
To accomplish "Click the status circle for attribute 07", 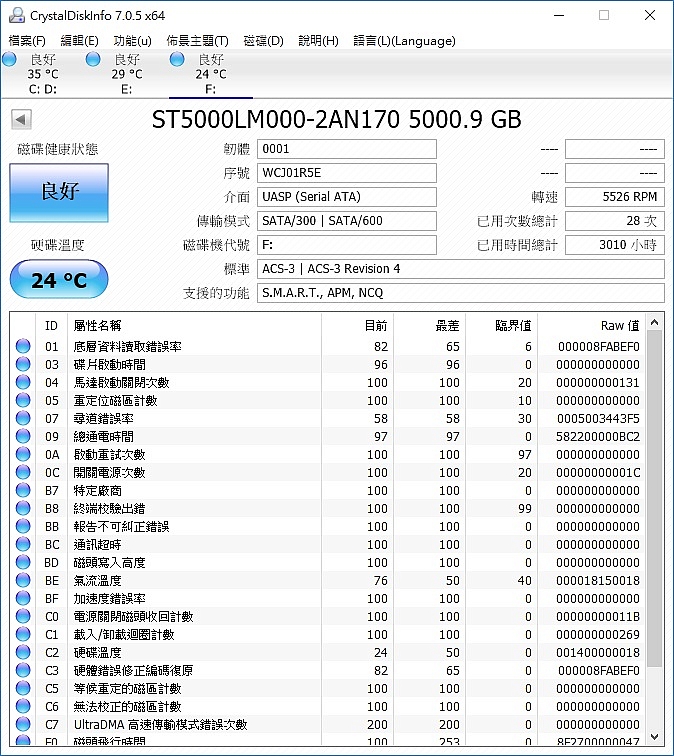I will point(23,418).
